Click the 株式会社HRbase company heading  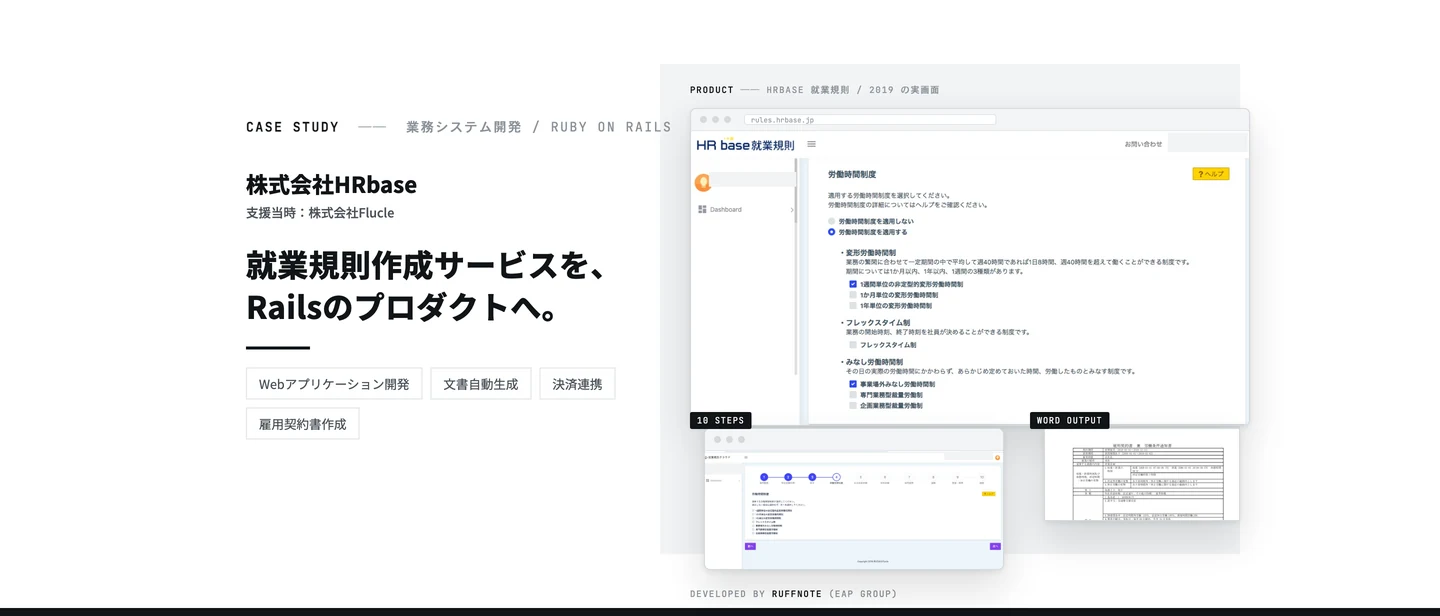point(331,185)
